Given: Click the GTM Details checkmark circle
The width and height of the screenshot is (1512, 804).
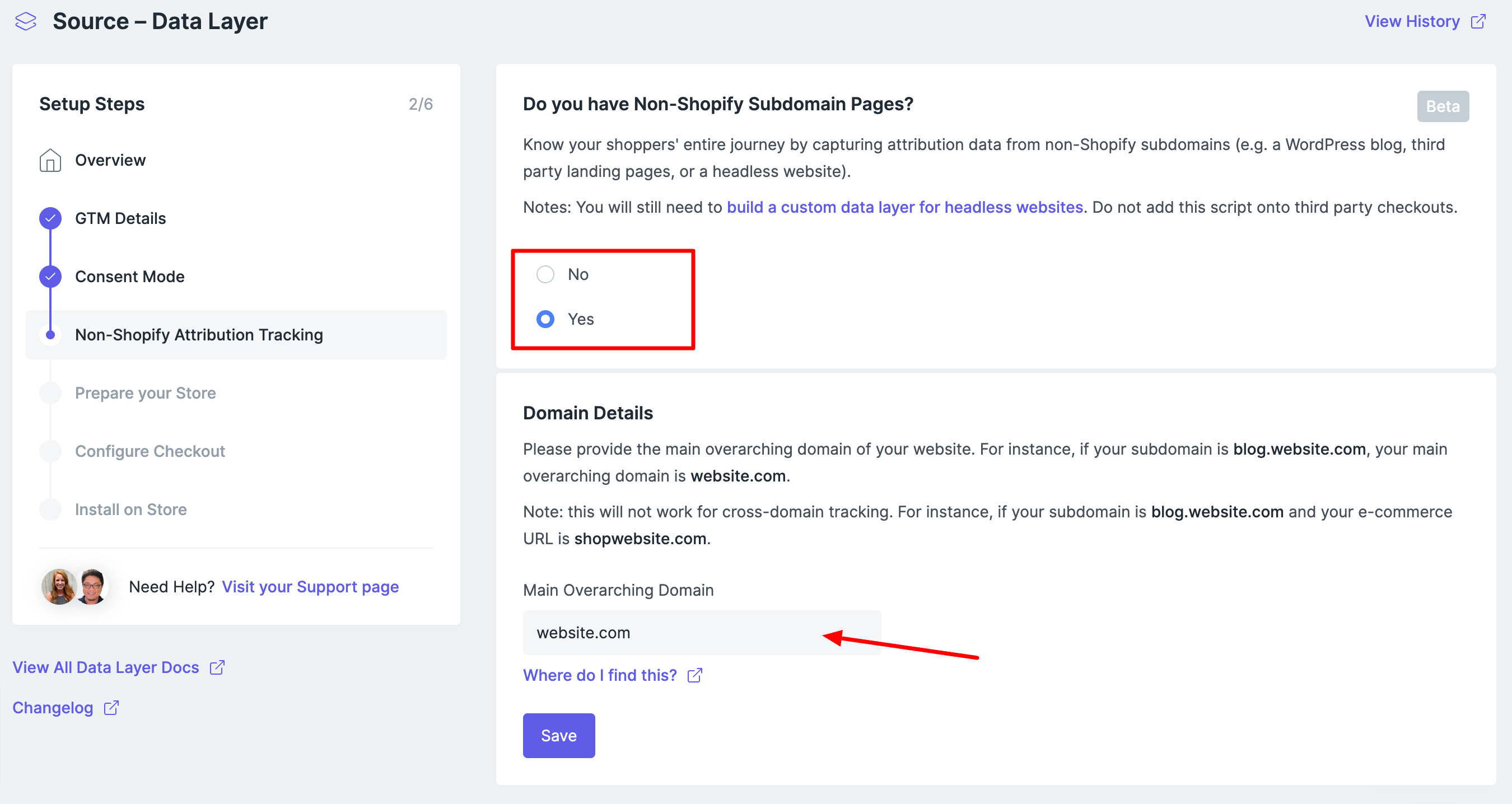Looking at the screenshot, I should pyautogui.click(x=50, y=218).
